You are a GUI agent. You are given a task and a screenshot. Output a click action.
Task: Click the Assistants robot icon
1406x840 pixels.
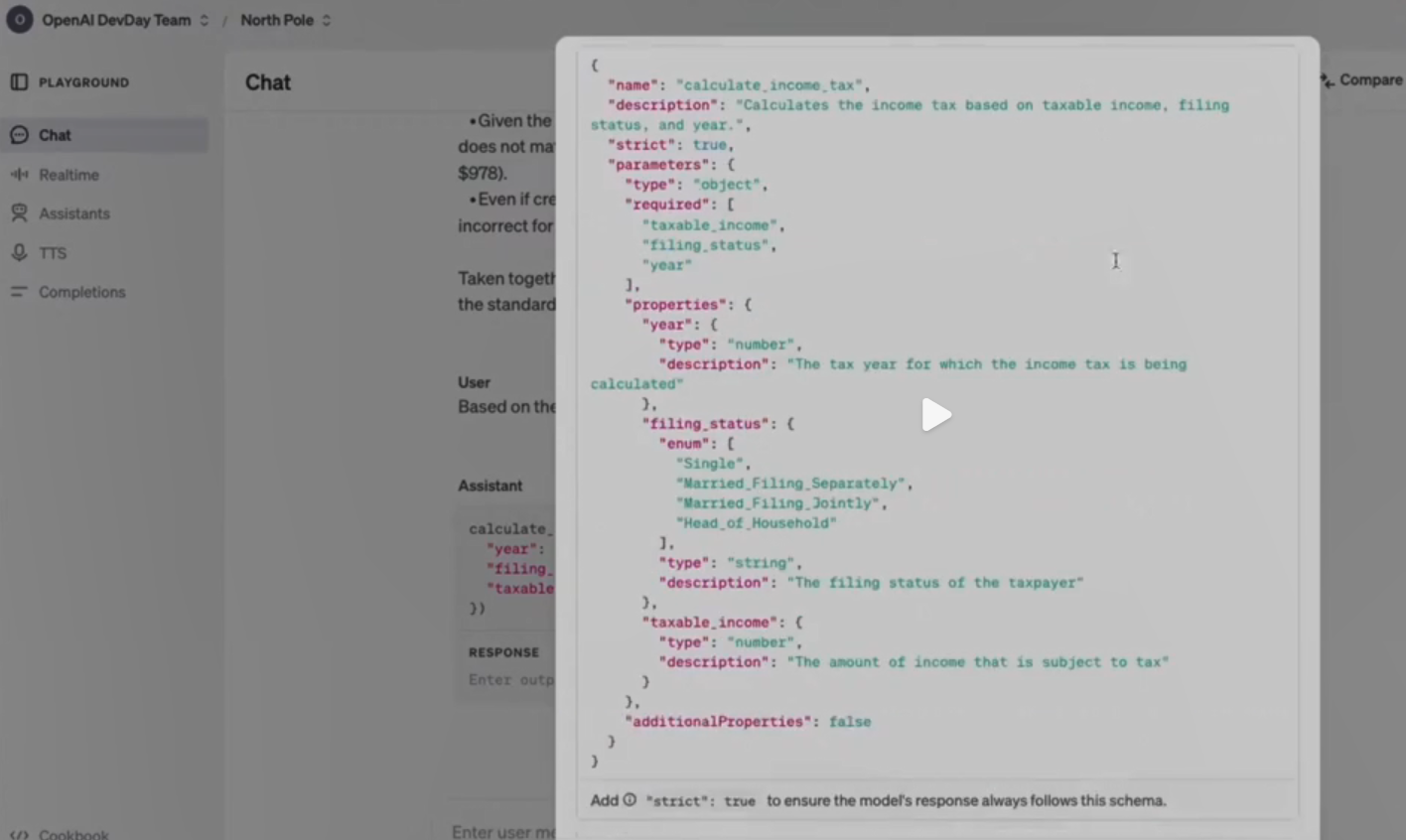click(x=19, y=213)
